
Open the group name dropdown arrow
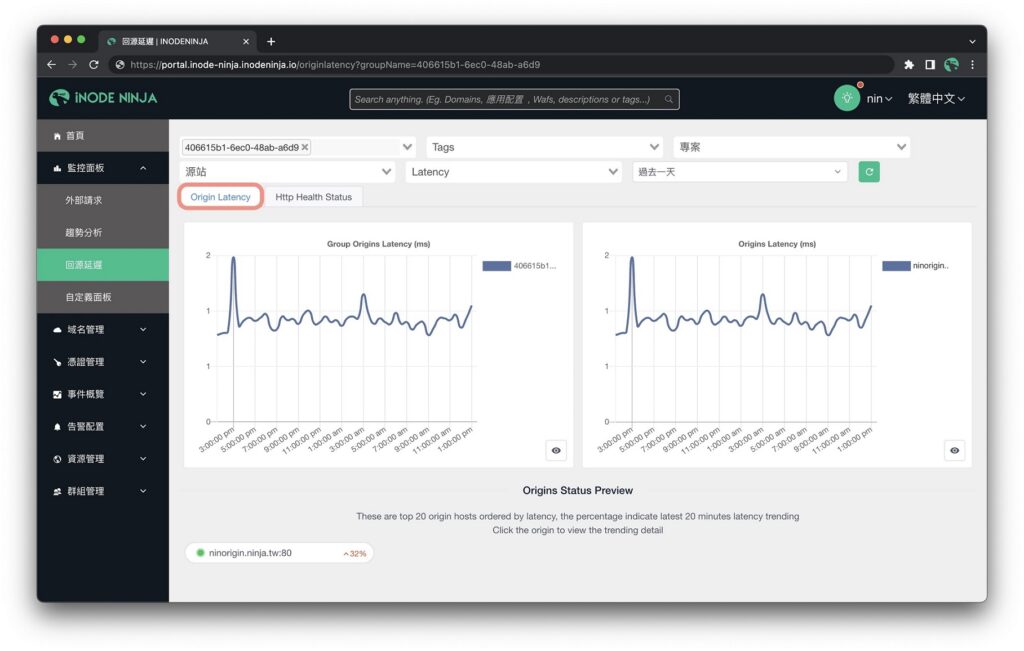pos(408,147)
